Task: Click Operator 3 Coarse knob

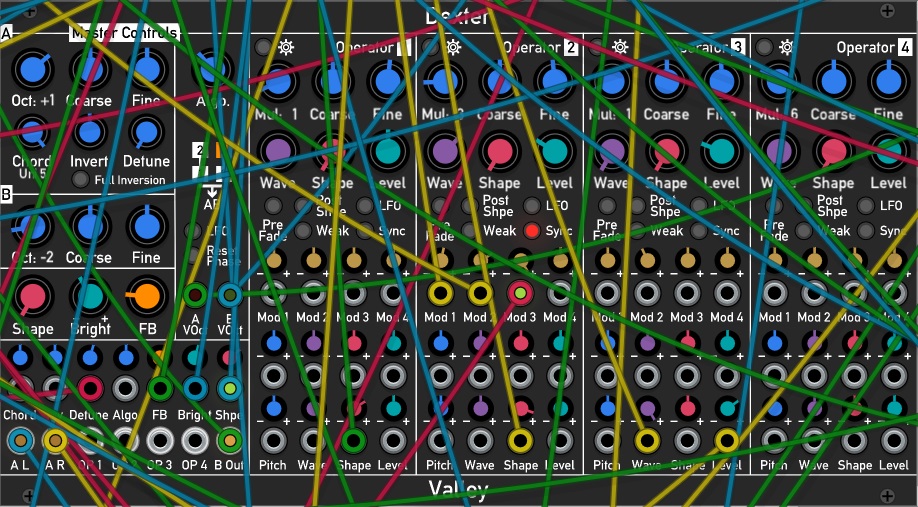Action: pyautogui.click(x=666, y=80)
